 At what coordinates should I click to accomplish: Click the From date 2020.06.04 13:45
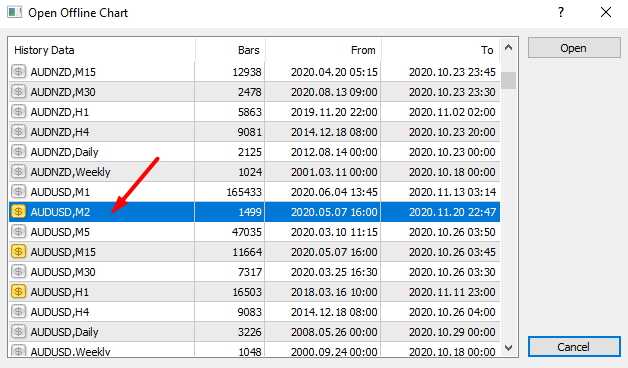pos(334,192)
